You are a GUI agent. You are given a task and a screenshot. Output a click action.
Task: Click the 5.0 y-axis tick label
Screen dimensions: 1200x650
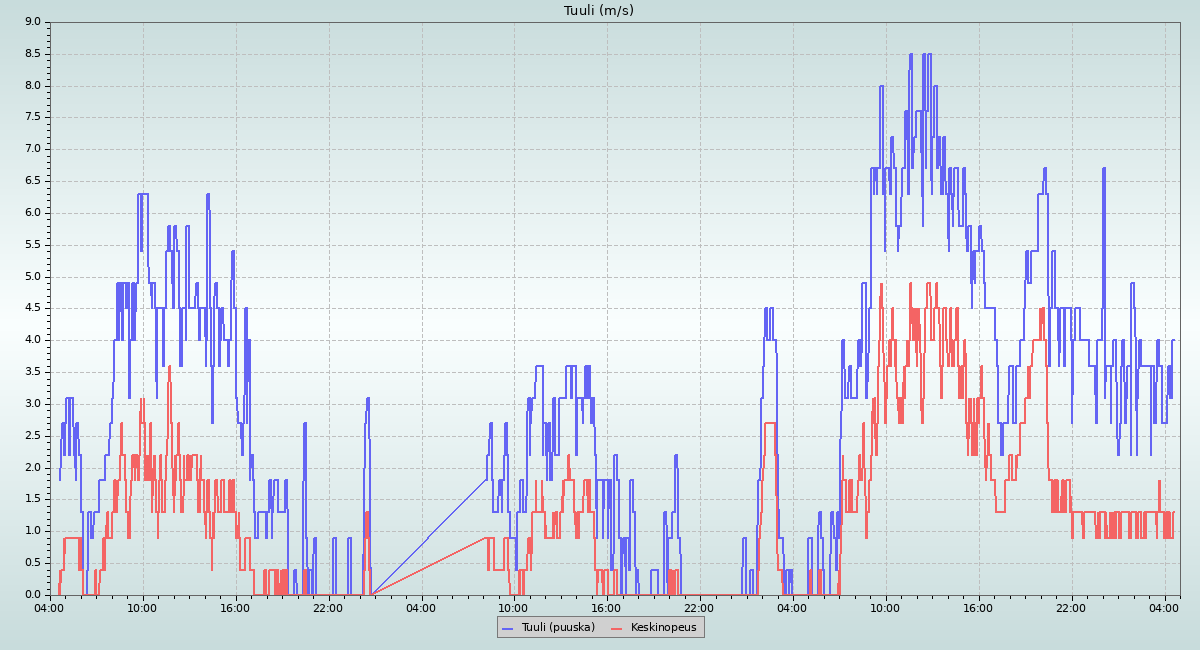click(32, 277)
